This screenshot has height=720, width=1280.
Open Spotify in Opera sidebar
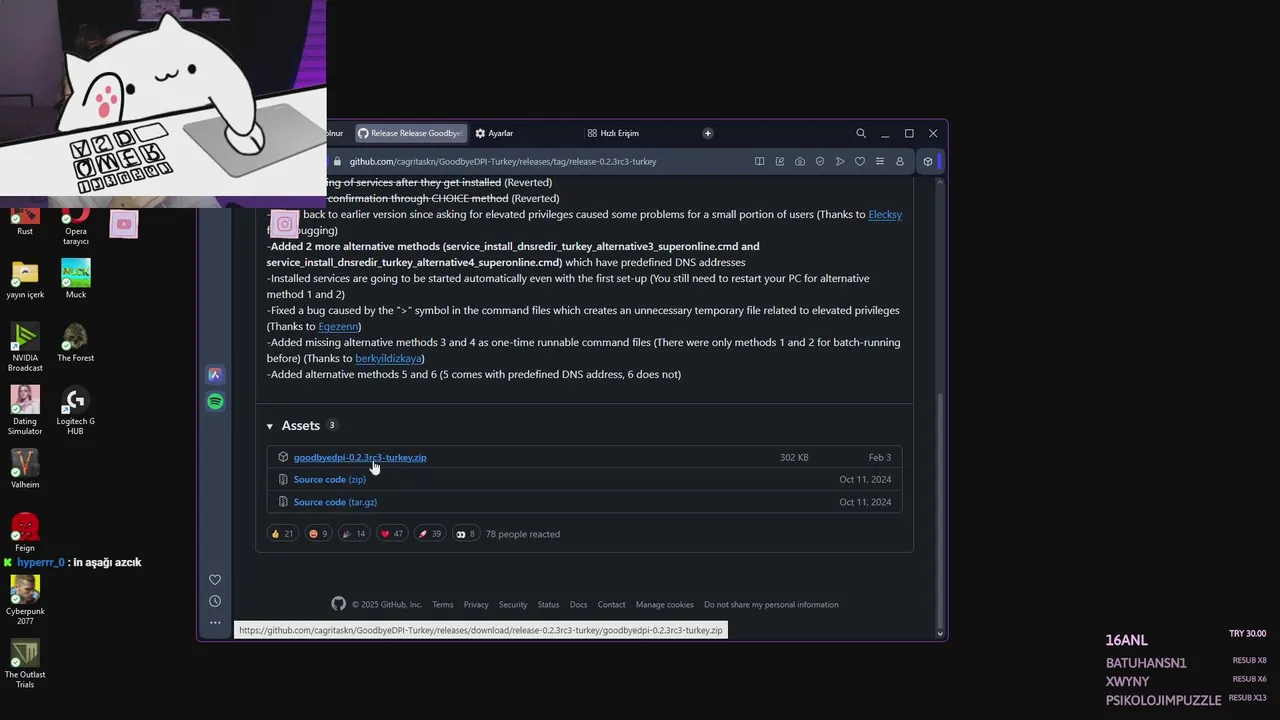tap(215, 402)
